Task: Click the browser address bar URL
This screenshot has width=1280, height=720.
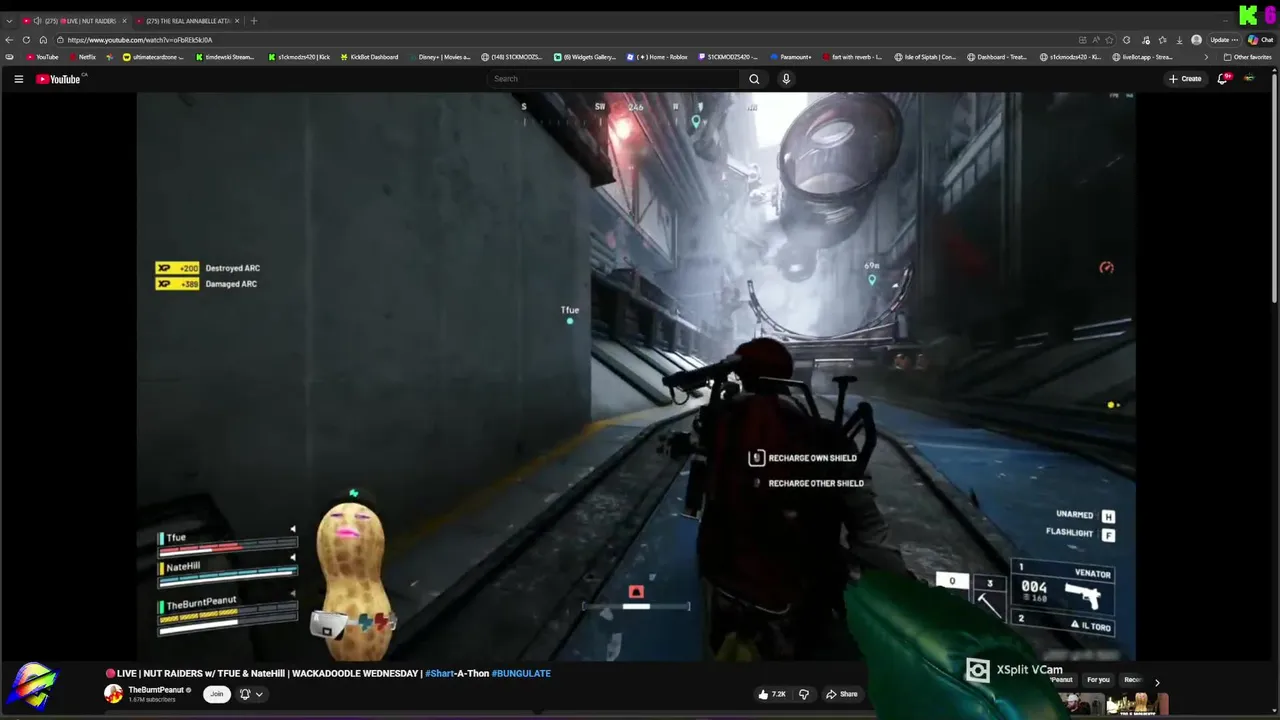Action: tap(140, 40)
